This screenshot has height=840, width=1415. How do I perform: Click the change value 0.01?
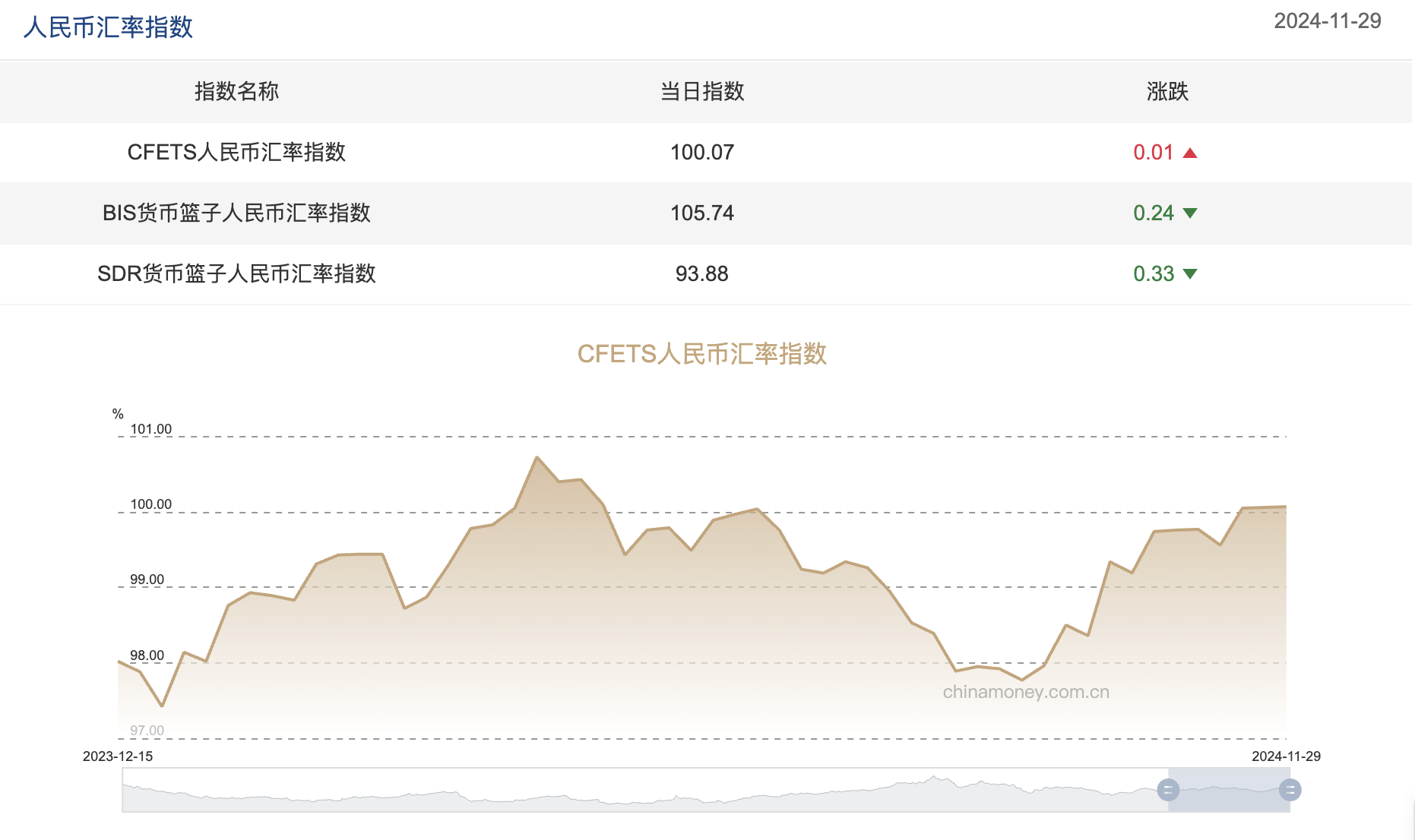pyautogui.click(x=1154, y=152)
